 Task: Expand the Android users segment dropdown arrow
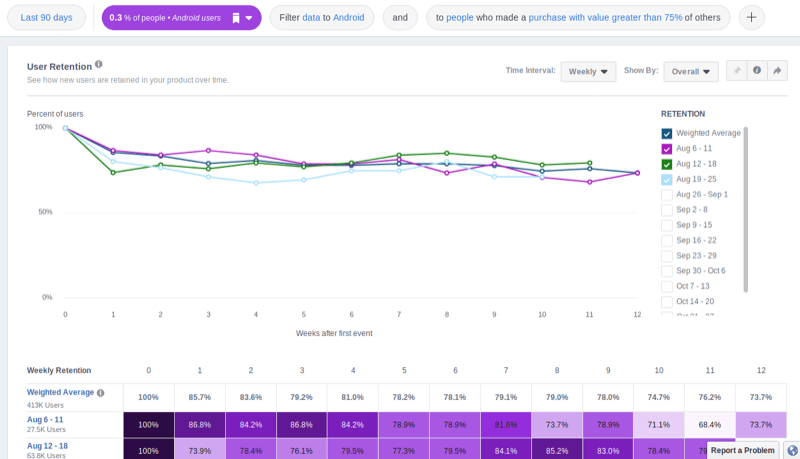click(249, 18)
